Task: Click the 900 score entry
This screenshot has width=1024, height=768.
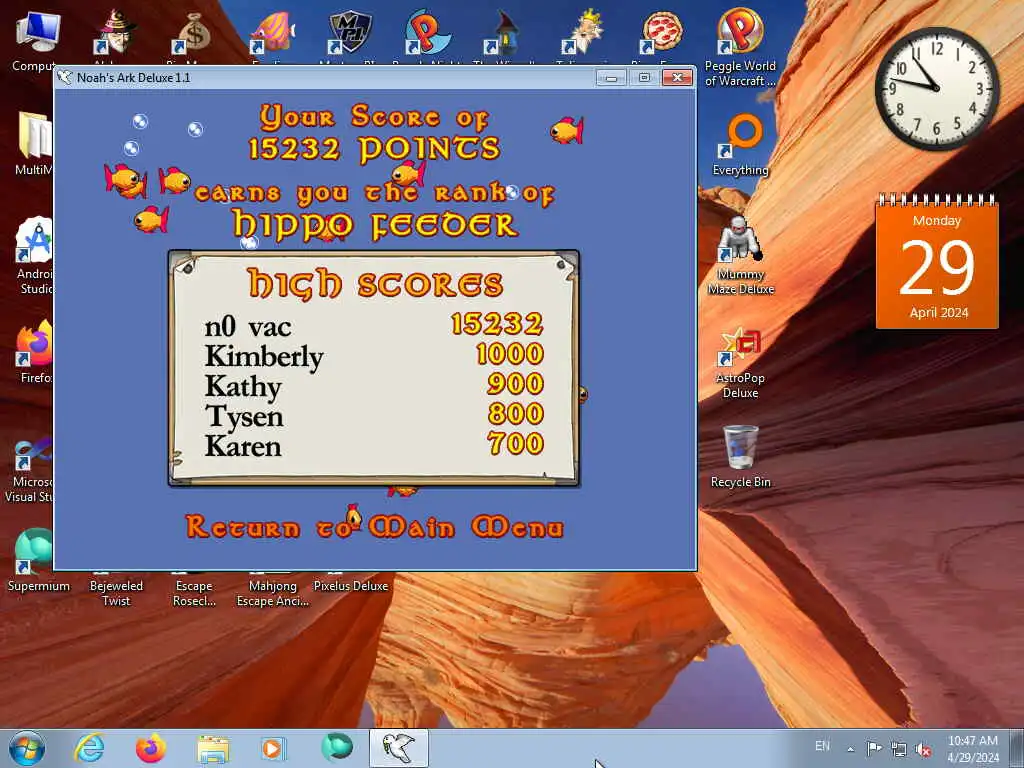Action: coord(515,384)
